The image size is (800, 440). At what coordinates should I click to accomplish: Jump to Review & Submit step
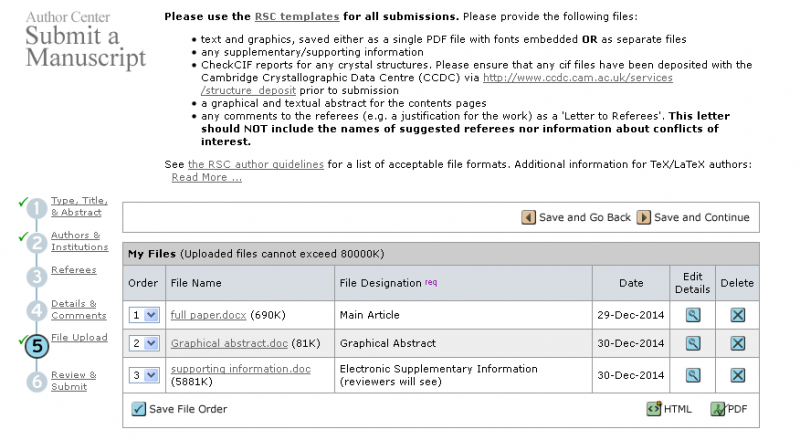pyautogui.click(x=73, y=380)
